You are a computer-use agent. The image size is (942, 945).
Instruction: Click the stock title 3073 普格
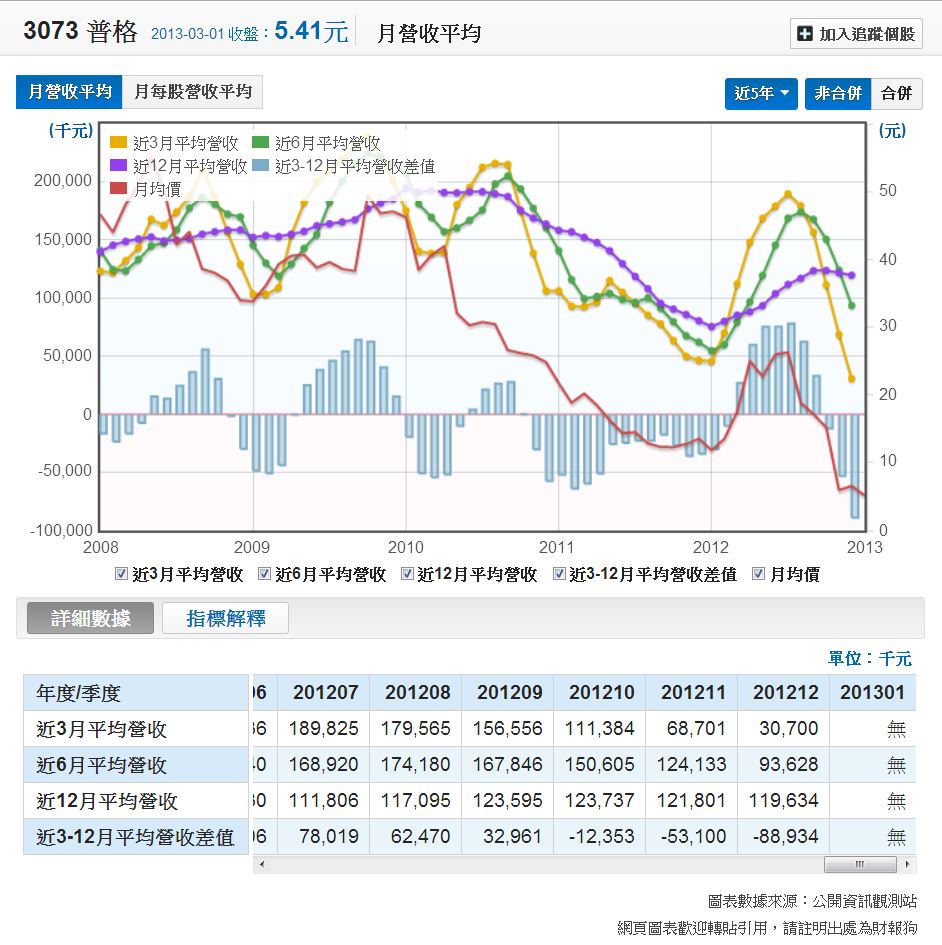click(80, 31)
